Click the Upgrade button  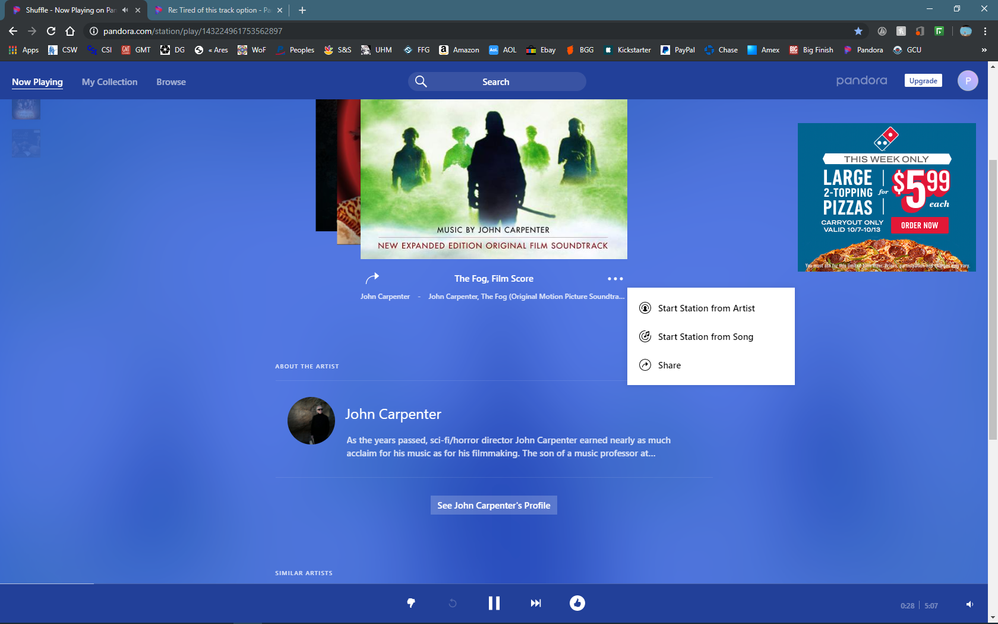click(x=922, y=80)
